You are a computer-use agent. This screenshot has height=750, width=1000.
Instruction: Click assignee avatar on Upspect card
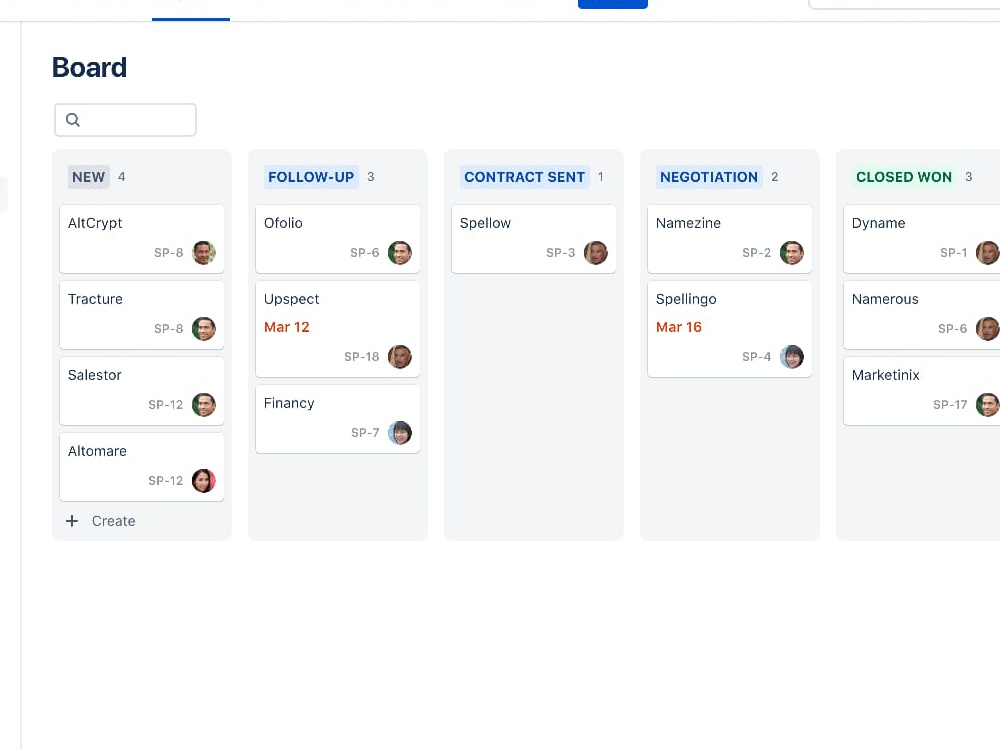coord(400,357)
